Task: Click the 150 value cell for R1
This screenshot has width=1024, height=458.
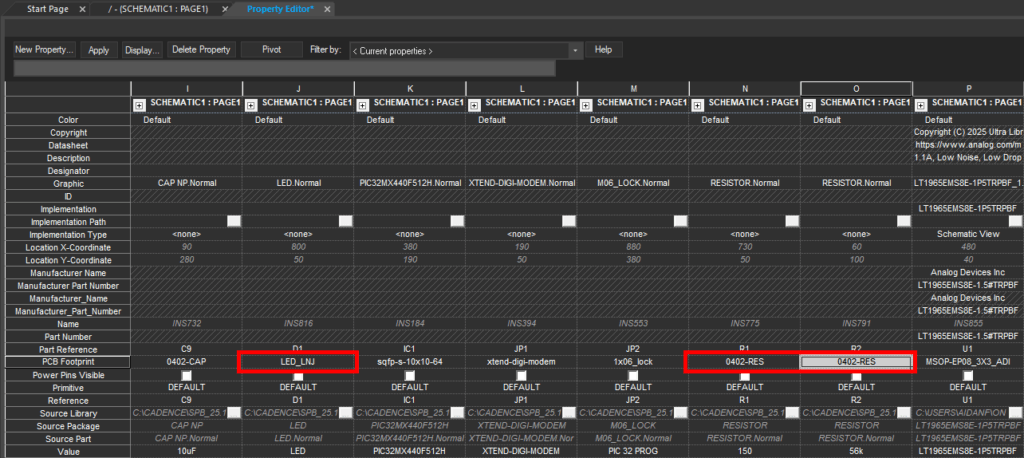Action: [x=744, y=451]
